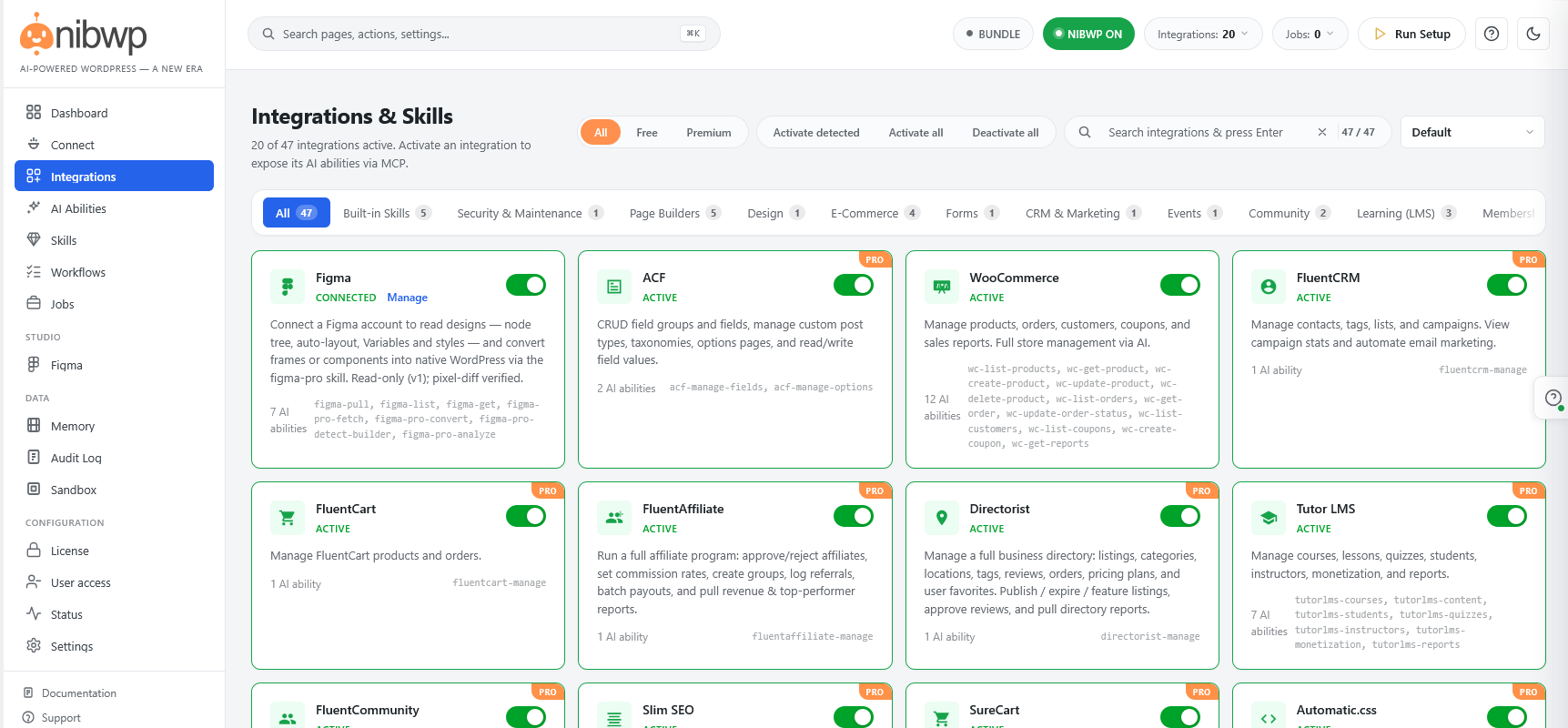Click Activate detected

pos(816,132)
